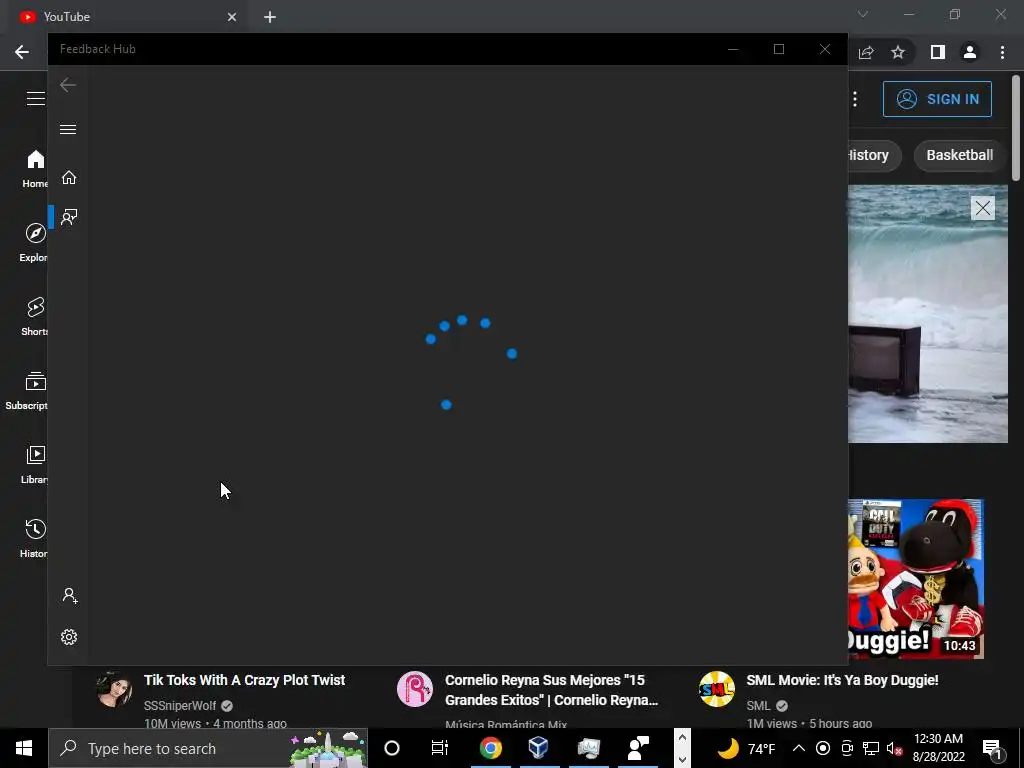Screen dimensions: 1024x768
Task: Open Feedback Hub settings gear
Action: pyautogui.click(x=69, y=637)
